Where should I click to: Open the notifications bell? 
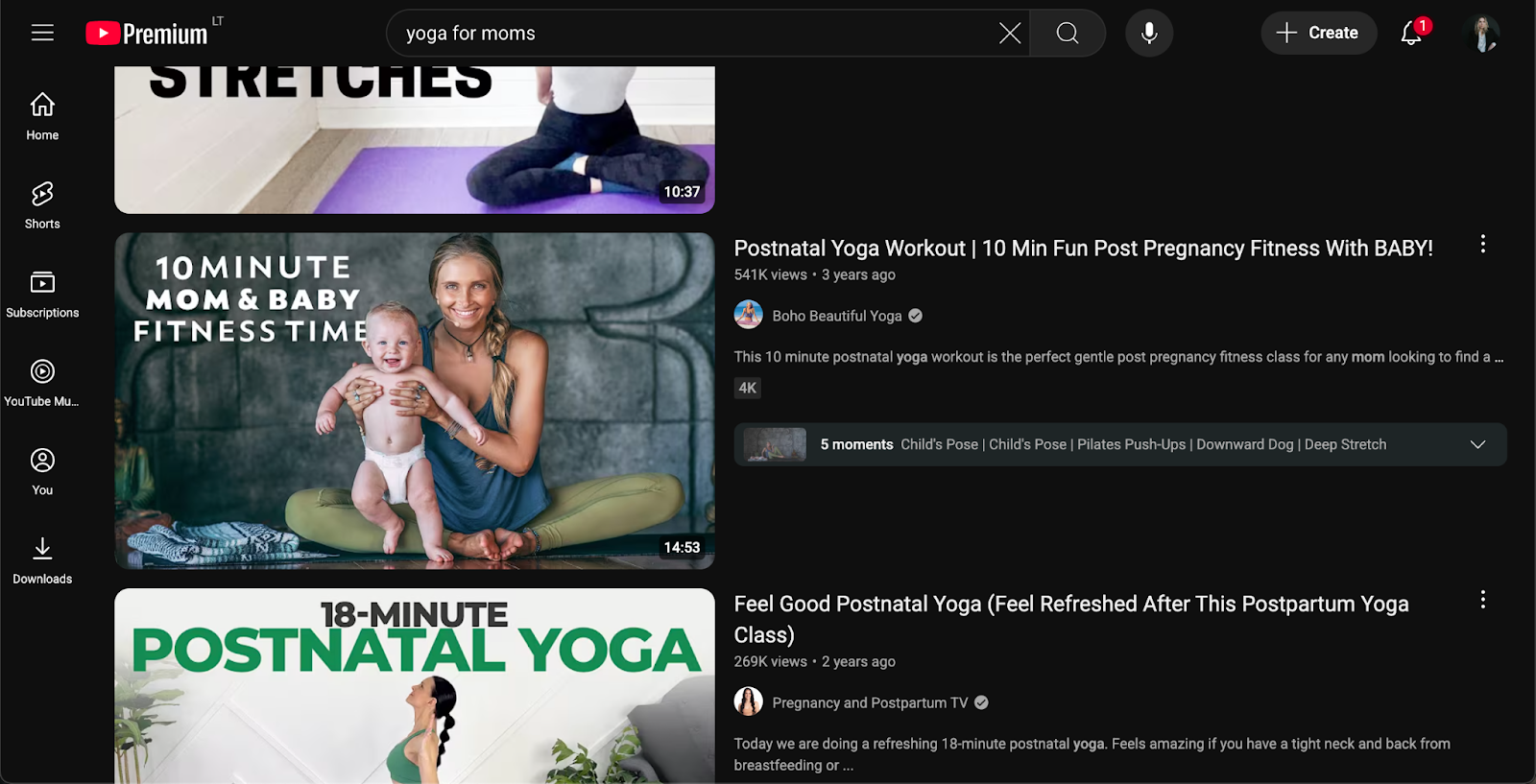1411,34
